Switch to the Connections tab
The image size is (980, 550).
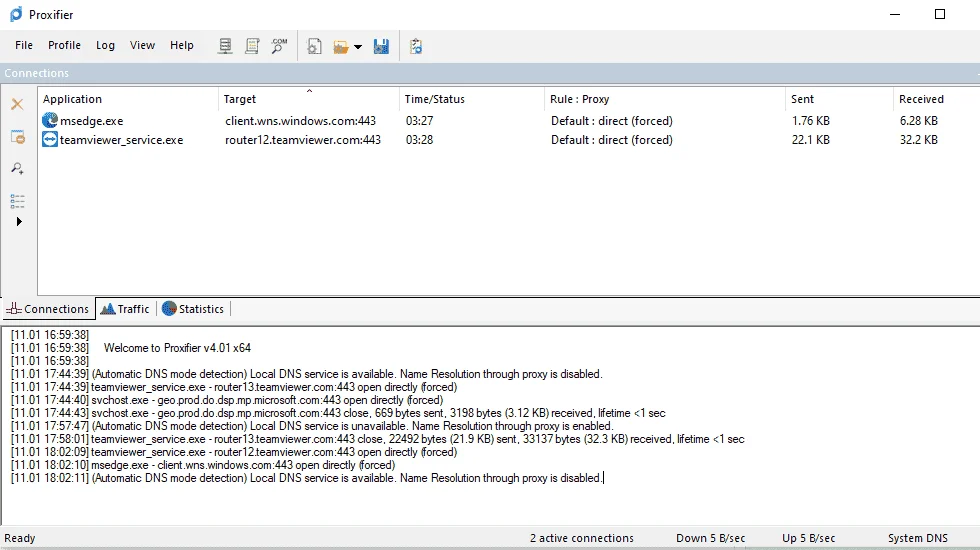coord(48,309)
